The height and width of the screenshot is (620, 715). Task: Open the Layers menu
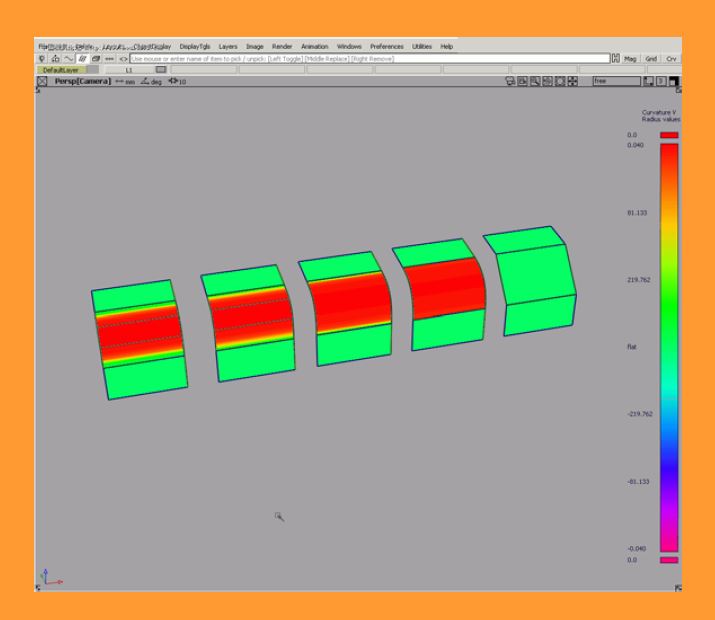[228, 46]
